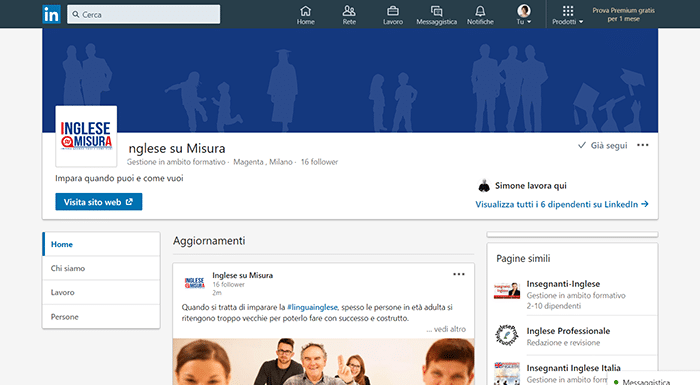
Task: Expand the Prodotti grid menu
Action: [x=568, y=15]
